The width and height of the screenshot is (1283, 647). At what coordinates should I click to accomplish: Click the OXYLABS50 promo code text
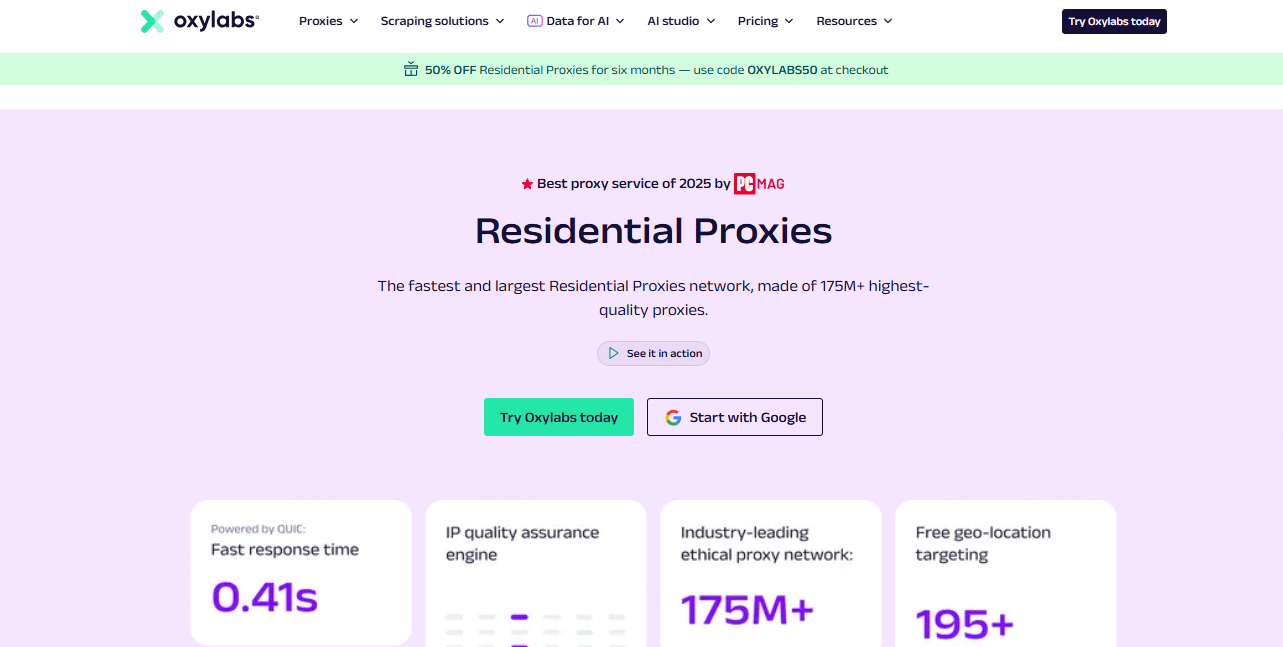781,69
